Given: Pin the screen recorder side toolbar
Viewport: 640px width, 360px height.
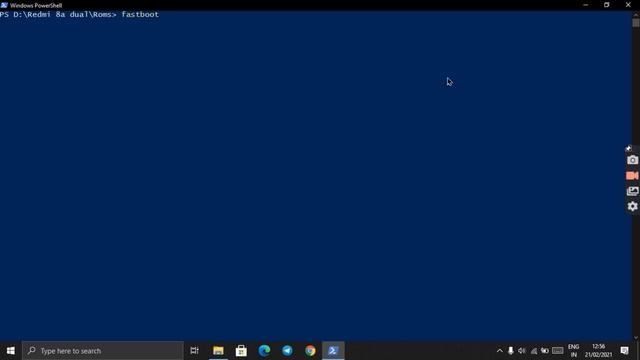Looking at the screenshot, I should point(629,148).
